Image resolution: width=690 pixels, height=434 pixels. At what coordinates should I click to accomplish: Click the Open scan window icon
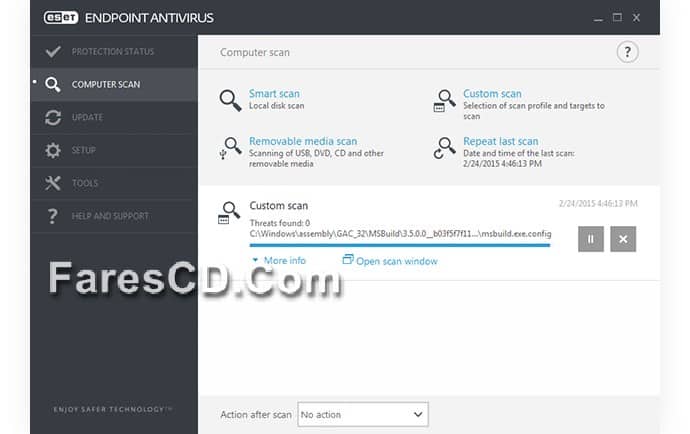tap(348, 259)
